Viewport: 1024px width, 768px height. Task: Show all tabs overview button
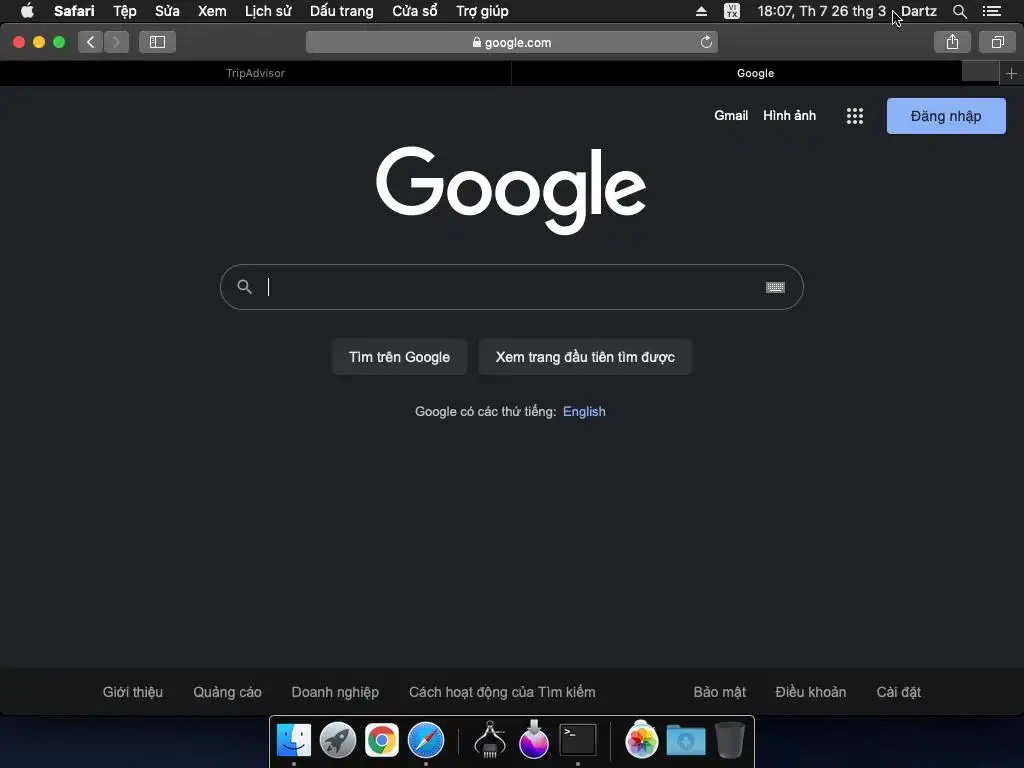click(997, 42)
